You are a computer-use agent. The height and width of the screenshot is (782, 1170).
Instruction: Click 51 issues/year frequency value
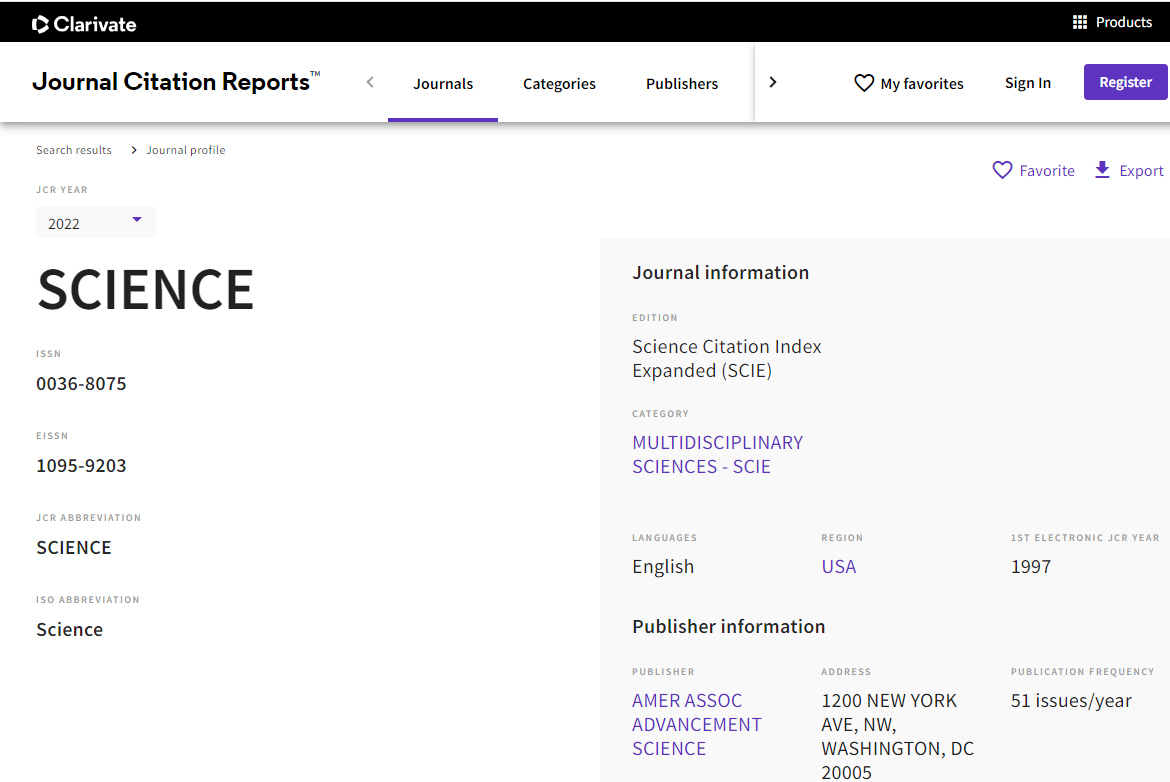(1071, 701)
